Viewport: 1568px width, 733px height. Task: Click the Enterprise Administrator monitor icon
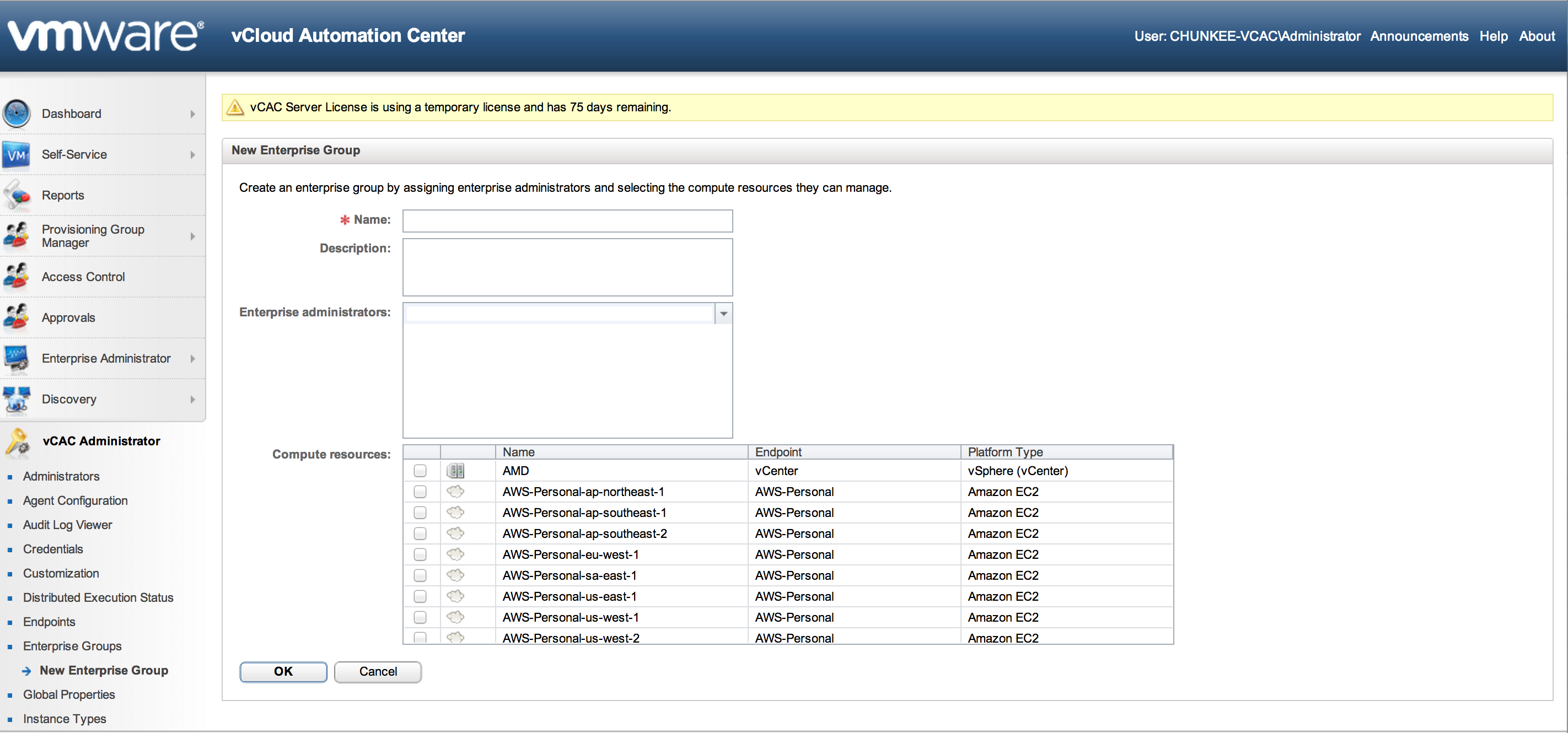(17, 358)
